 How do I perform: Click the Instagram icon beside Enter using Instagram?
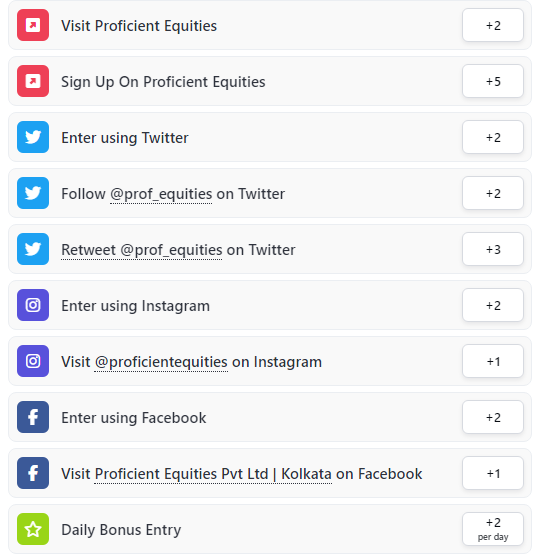point(33,305)
